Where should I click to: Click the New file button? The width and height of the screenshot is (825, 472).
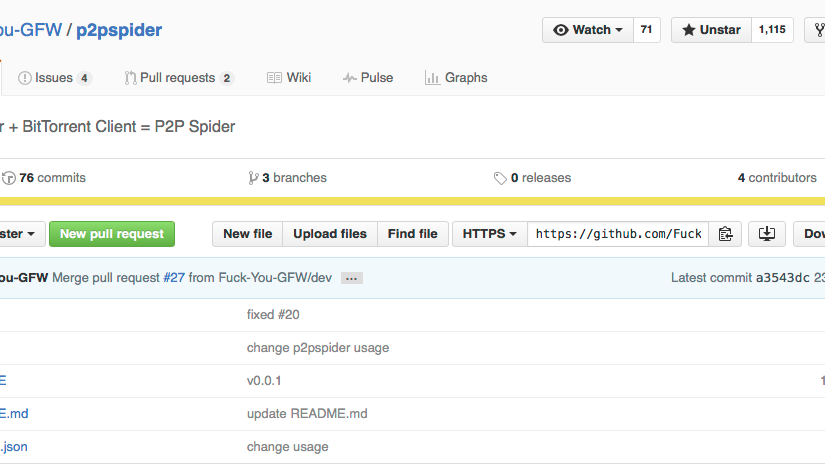point(247,234)
